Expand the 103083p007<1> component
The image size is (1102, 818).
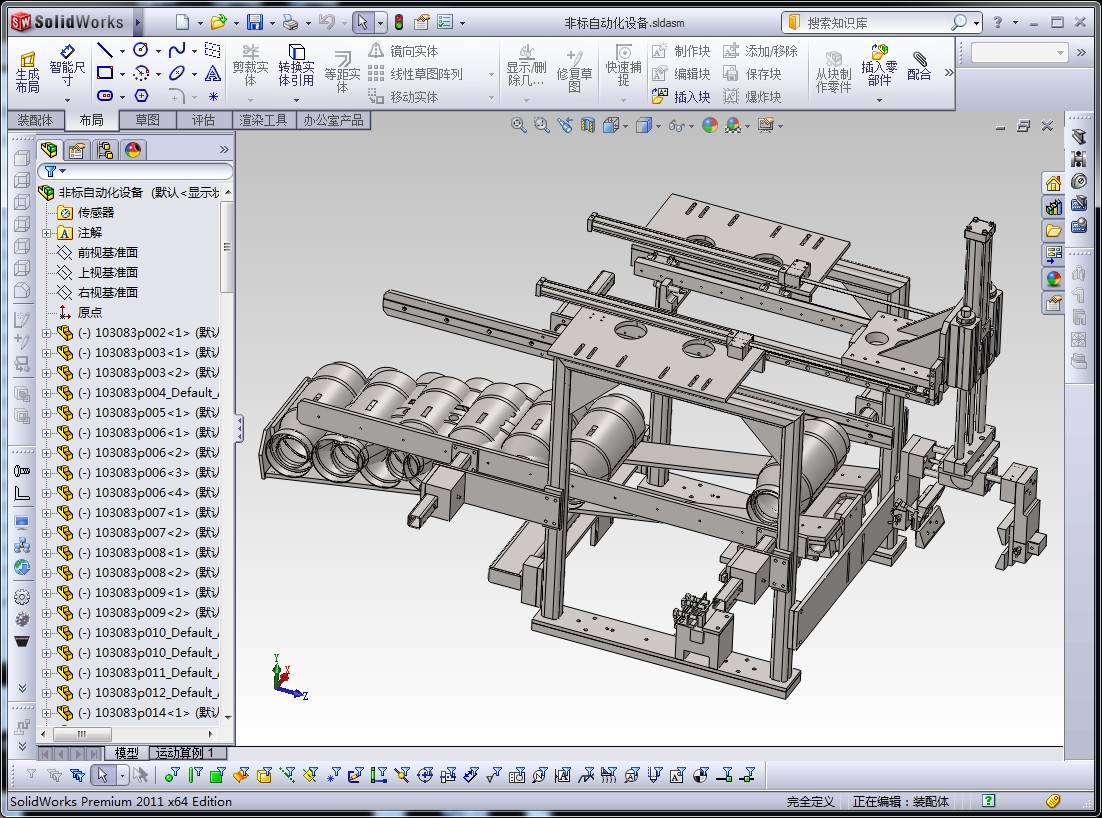[x=46, y=513]
